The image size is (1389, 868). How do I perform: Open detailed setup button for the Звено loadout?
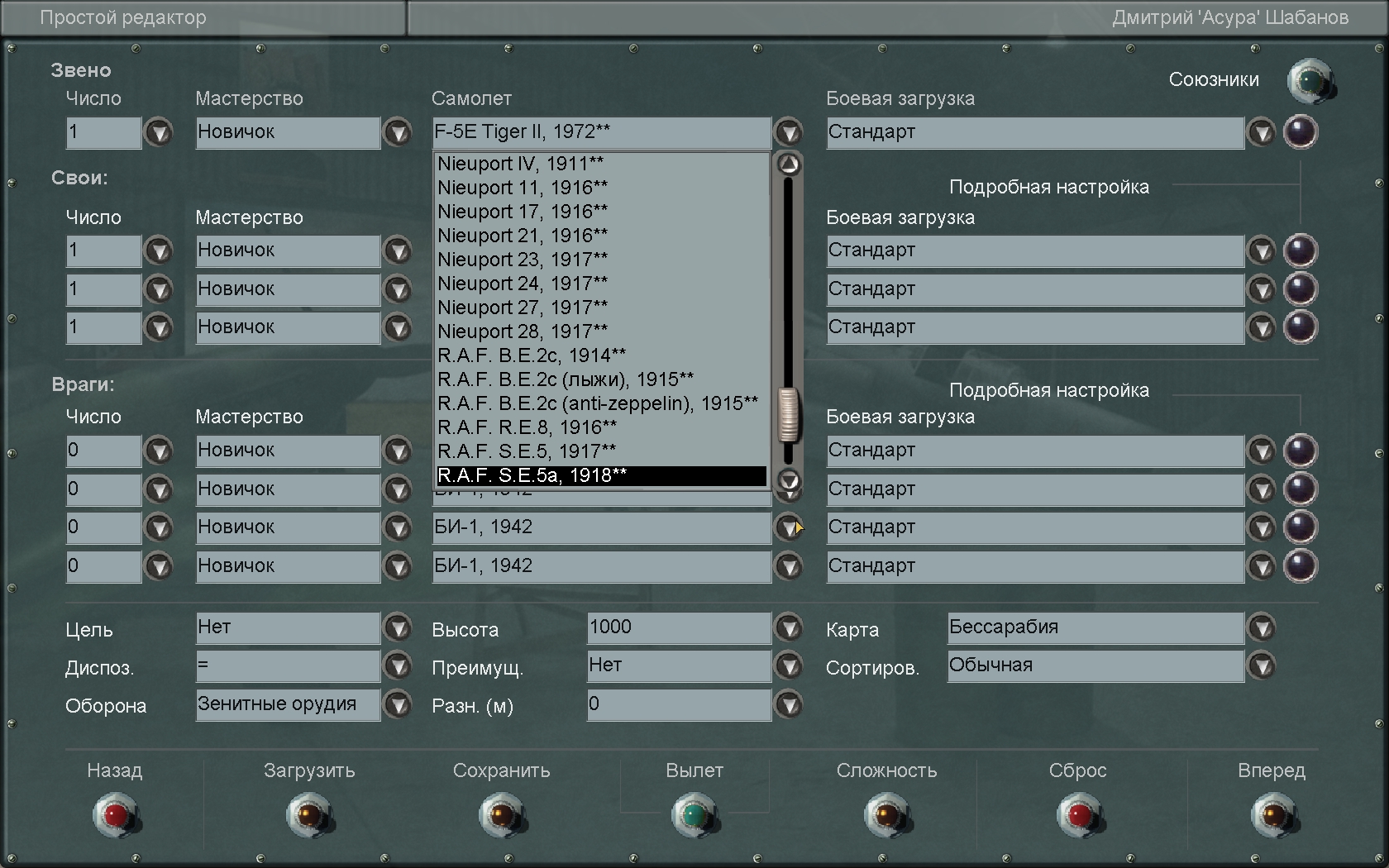point(1301,132)
